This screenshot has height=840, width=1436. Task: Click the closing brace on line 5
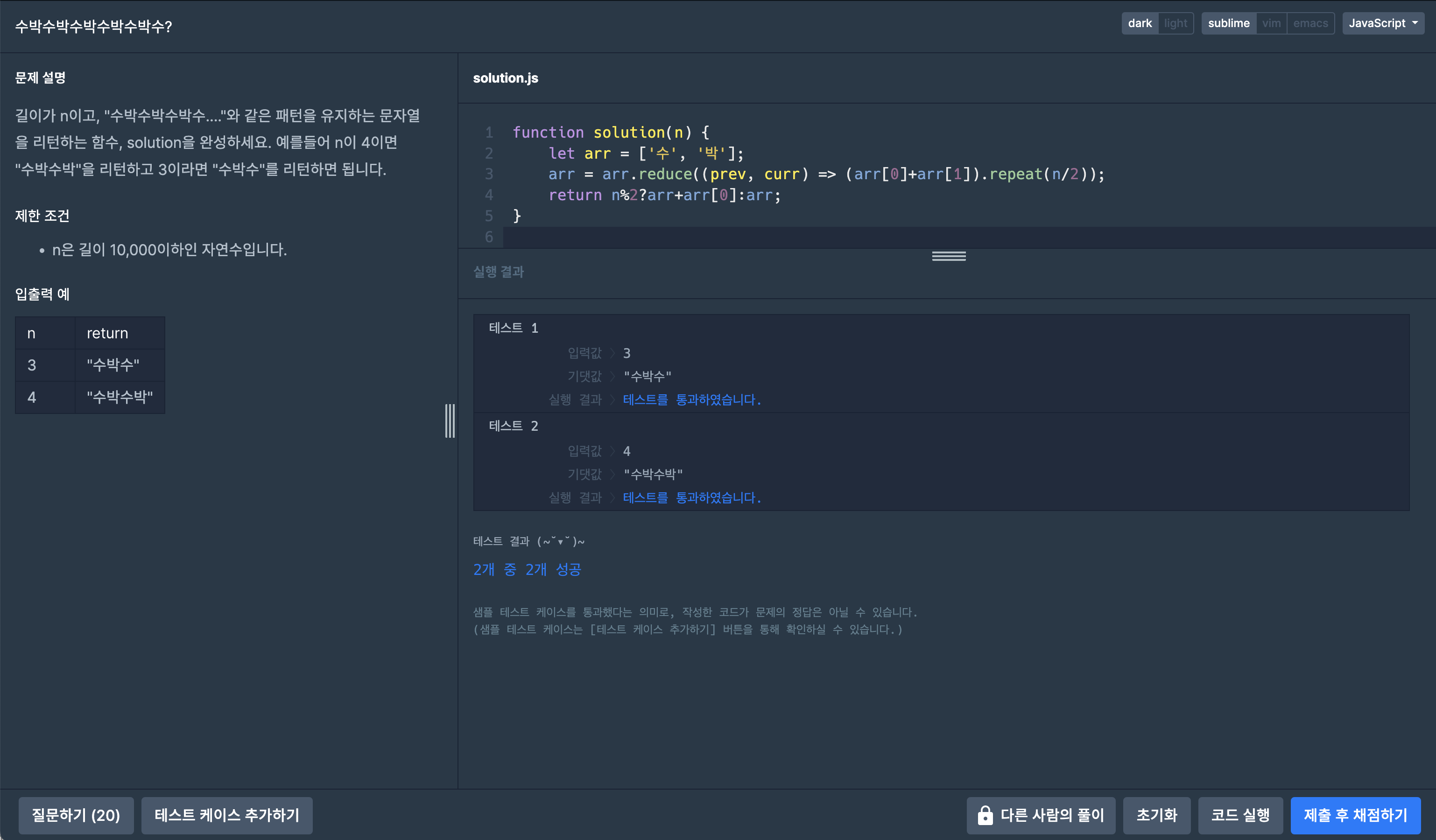[517, 216]
